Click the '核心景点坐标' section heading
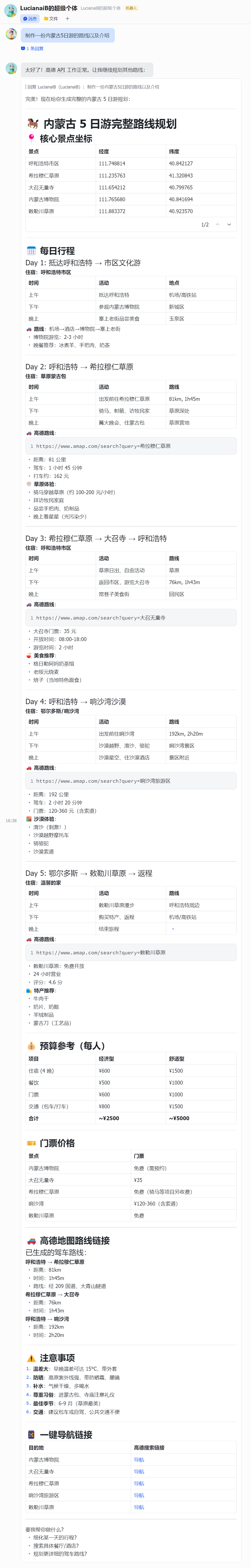251x1568 pixels. [60, 139]
